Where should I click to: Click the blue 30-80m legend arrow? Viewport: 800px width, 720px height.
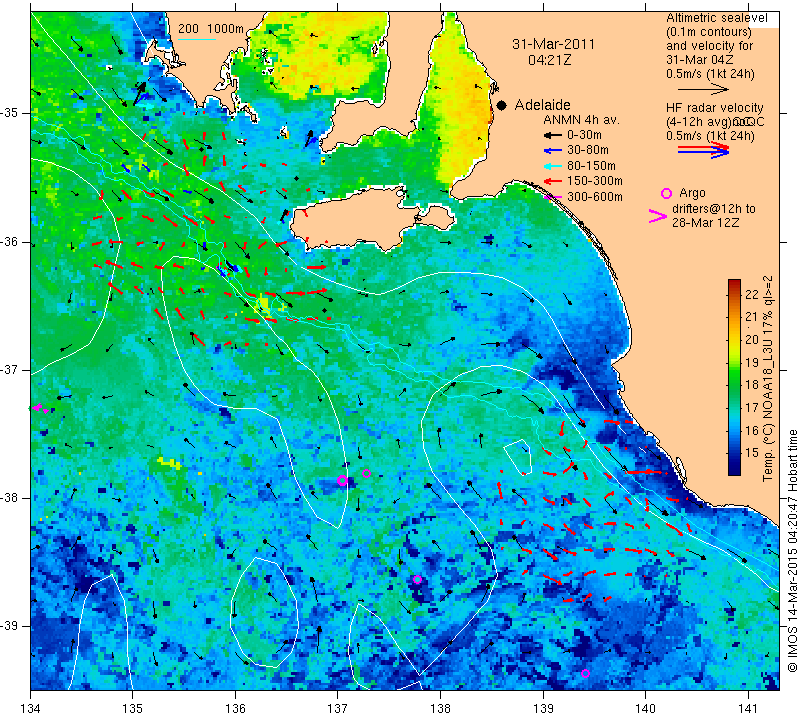pos(551,151)
